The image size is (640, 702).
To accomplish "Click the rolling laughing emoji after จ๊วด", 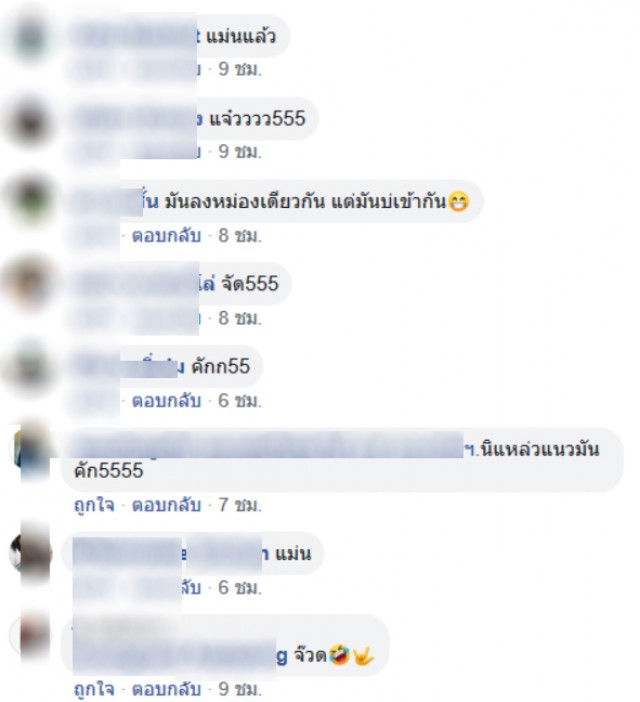I will point(339,656).
